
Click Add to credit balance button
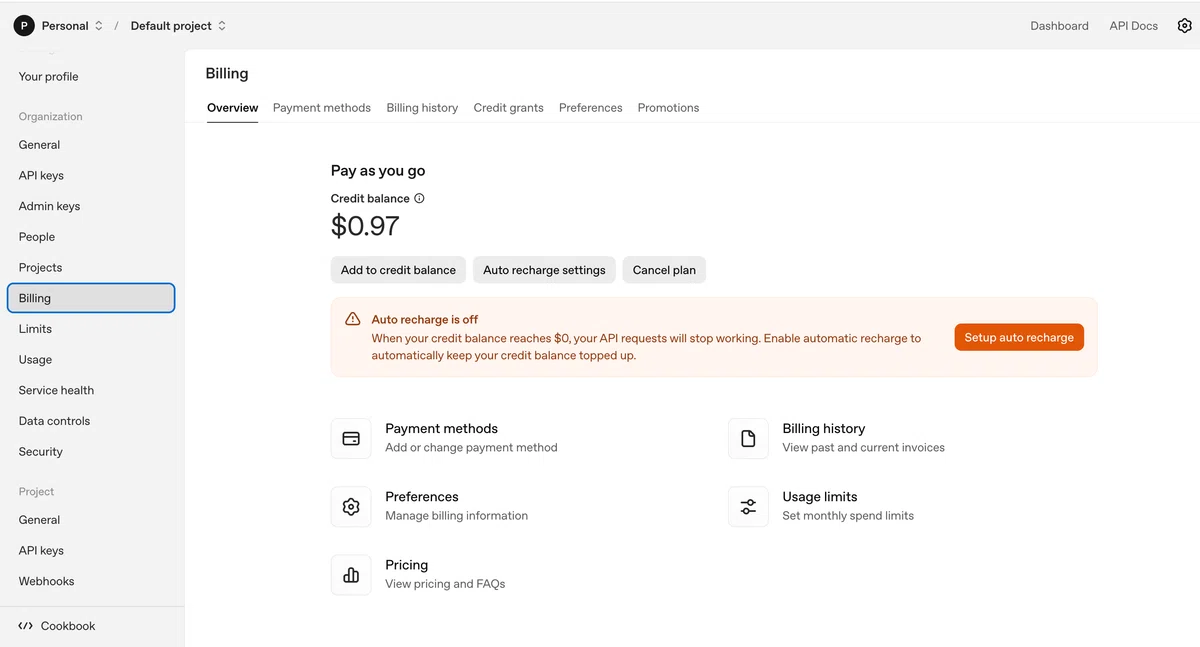click(x=398, y=270)
